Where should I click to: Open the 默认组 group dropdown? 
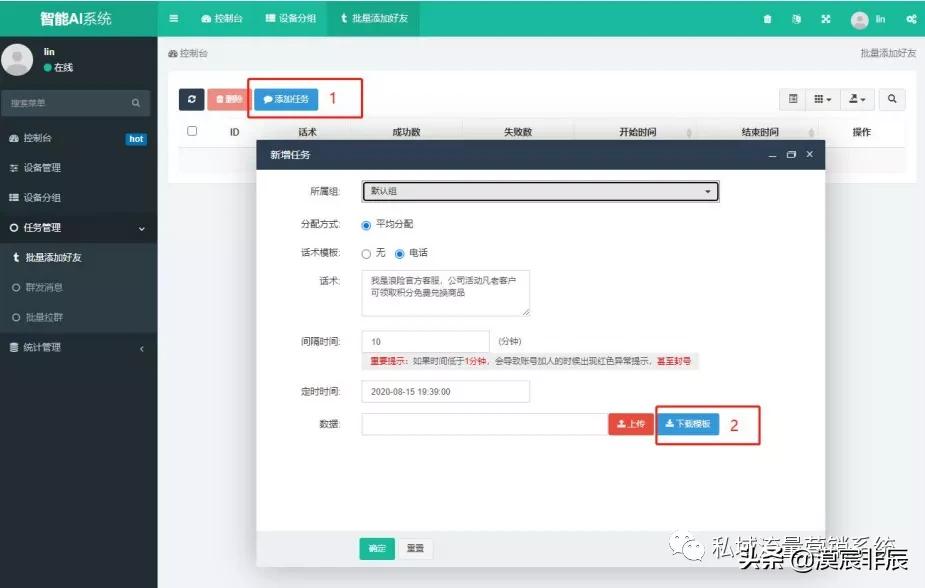pos(540,190)
